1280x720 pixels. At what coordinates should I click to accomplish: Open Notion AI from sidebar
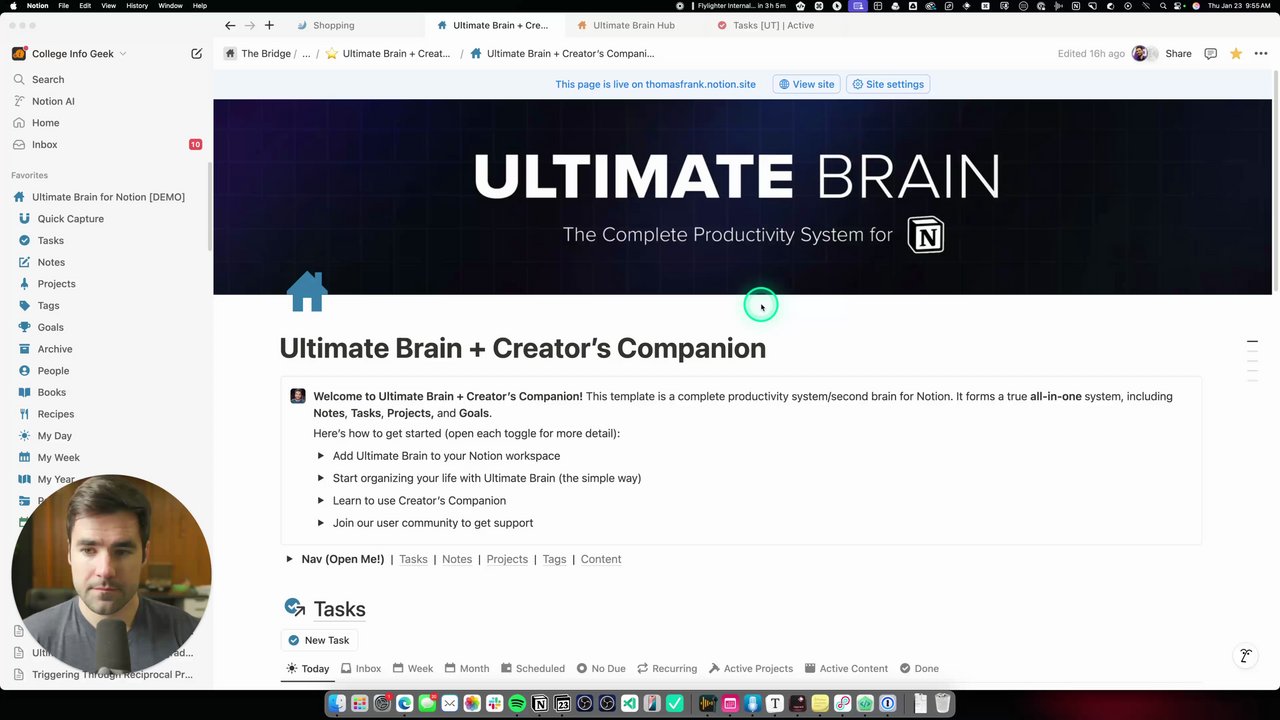[x=53, y=101]
